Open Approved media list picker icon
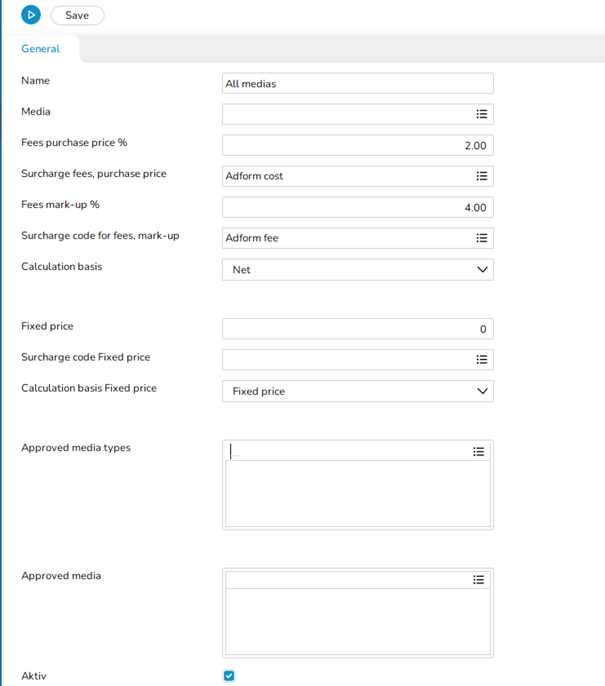605x686 pixels. (478, 580)
